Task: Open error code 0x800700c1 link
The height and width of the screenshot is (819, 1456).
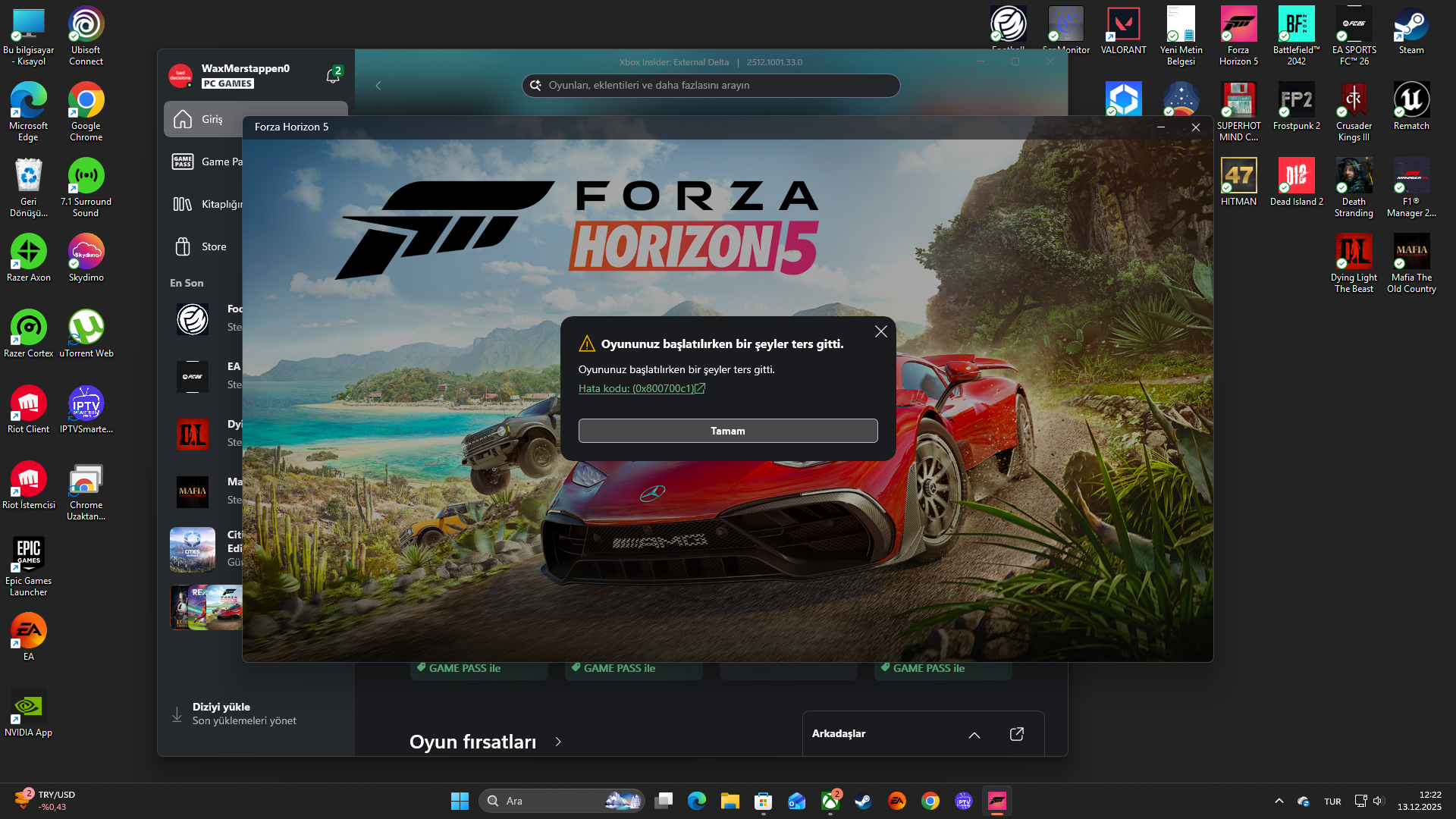Action: pos(642,388)
